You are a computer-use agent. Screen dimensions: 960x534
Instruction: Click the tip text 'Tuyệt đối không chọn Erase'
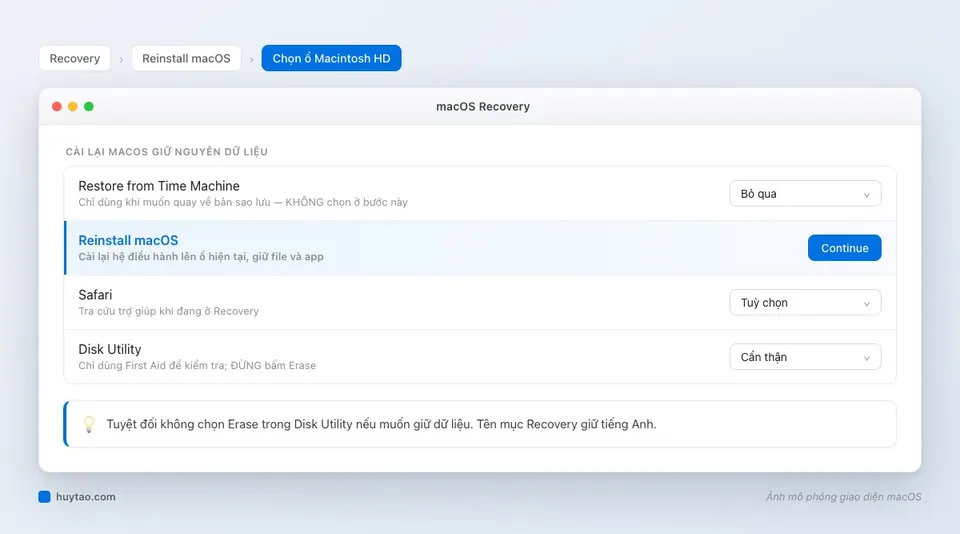[x=182, y=424]
